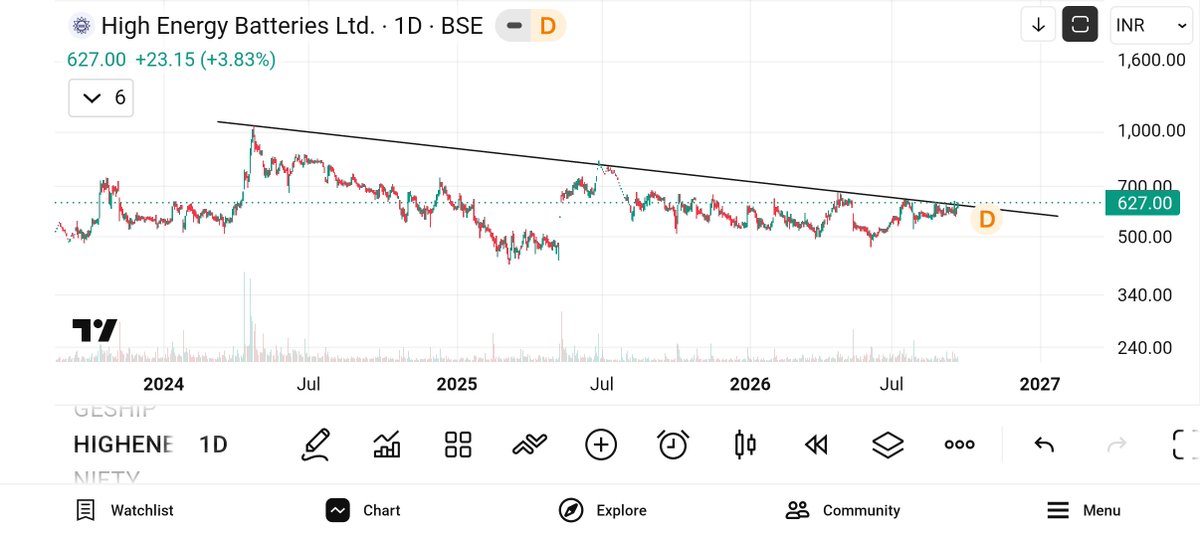This screenshot has height=537, width=1200.
Task: Expand the indicators legend showing 6
Action: point(101,98)
